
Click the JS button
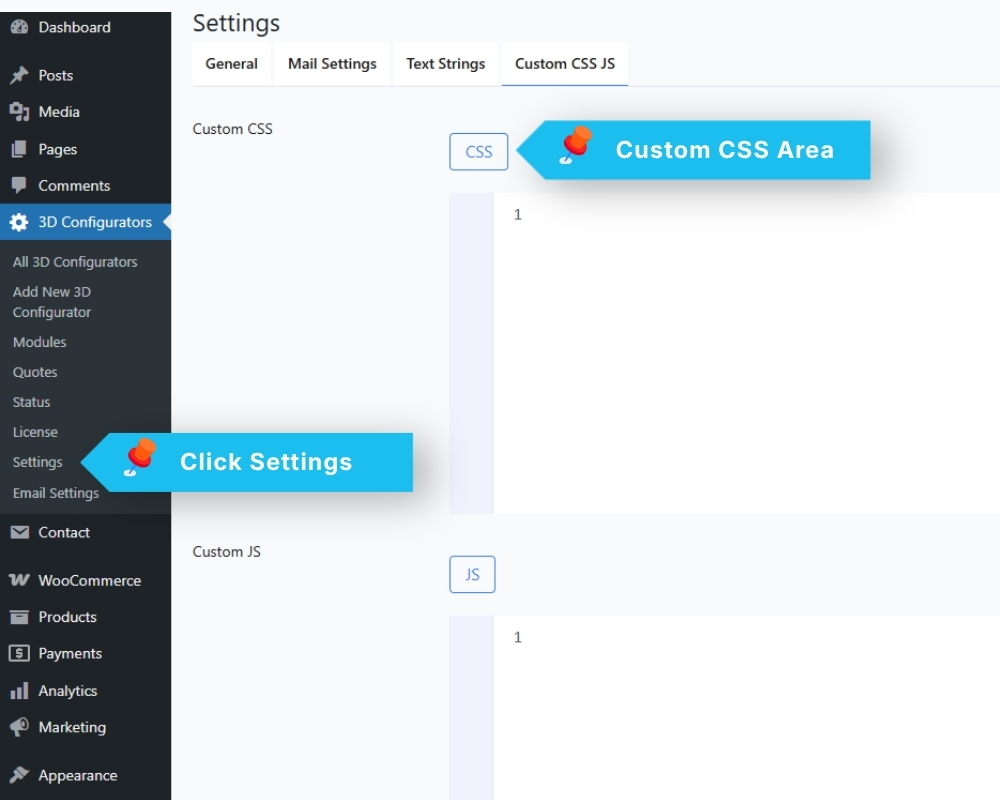[473, 575]
